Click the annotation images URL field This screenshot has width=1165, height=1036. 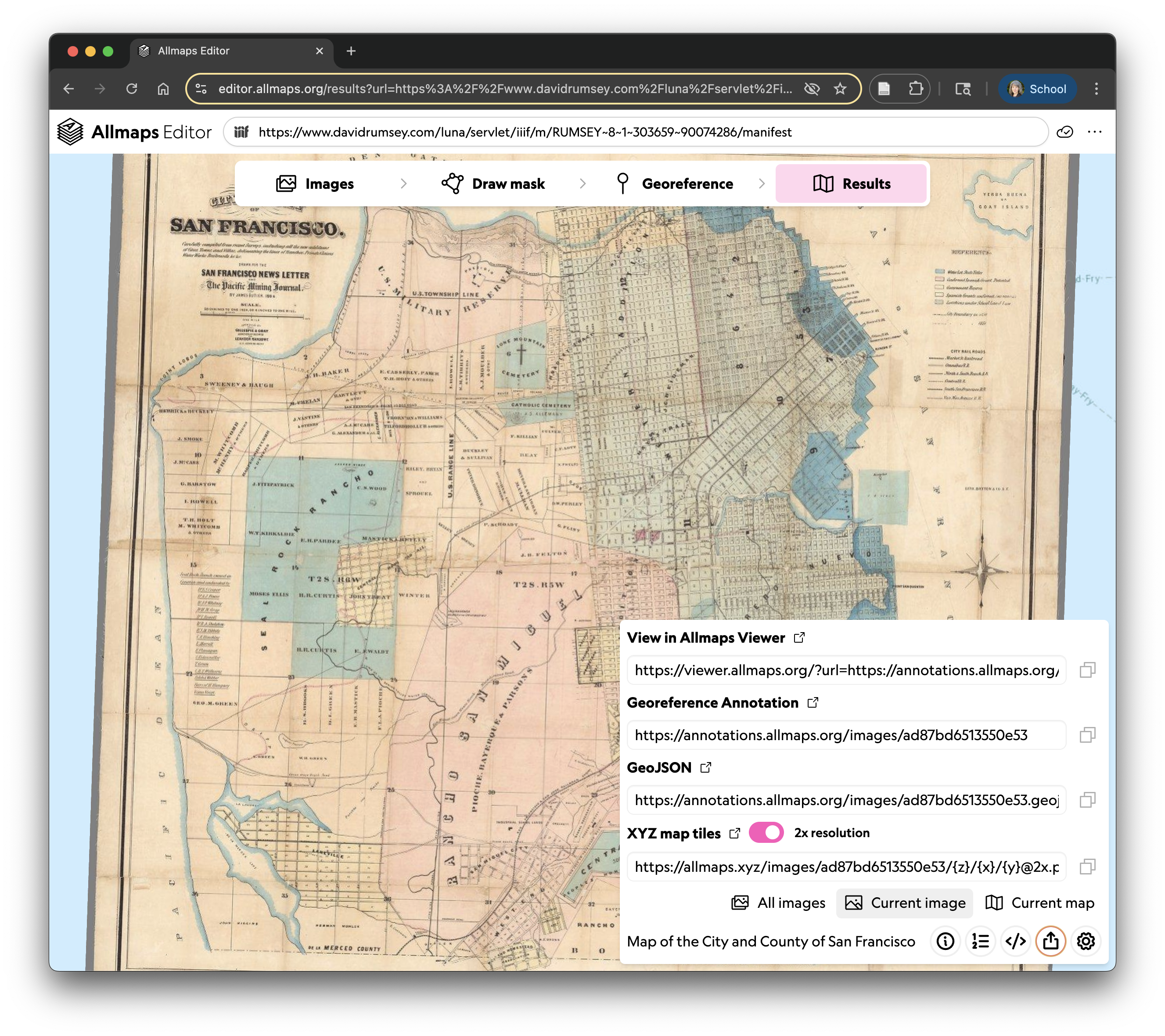click(846, 735)
